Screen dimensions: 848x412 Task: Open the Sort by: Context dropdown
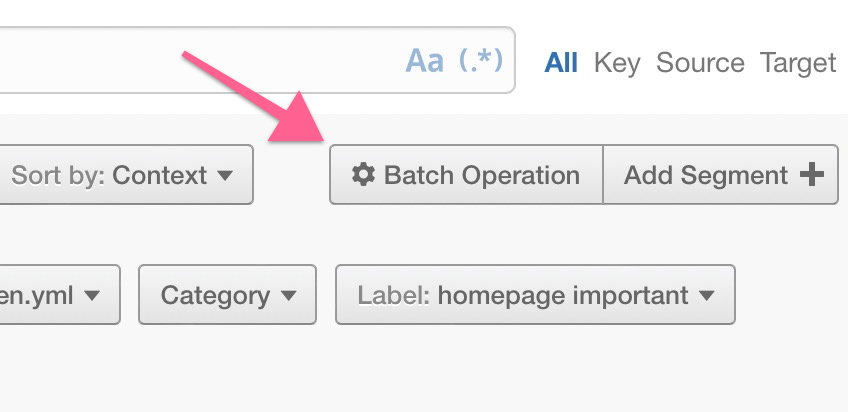click(x=122, y=176)
